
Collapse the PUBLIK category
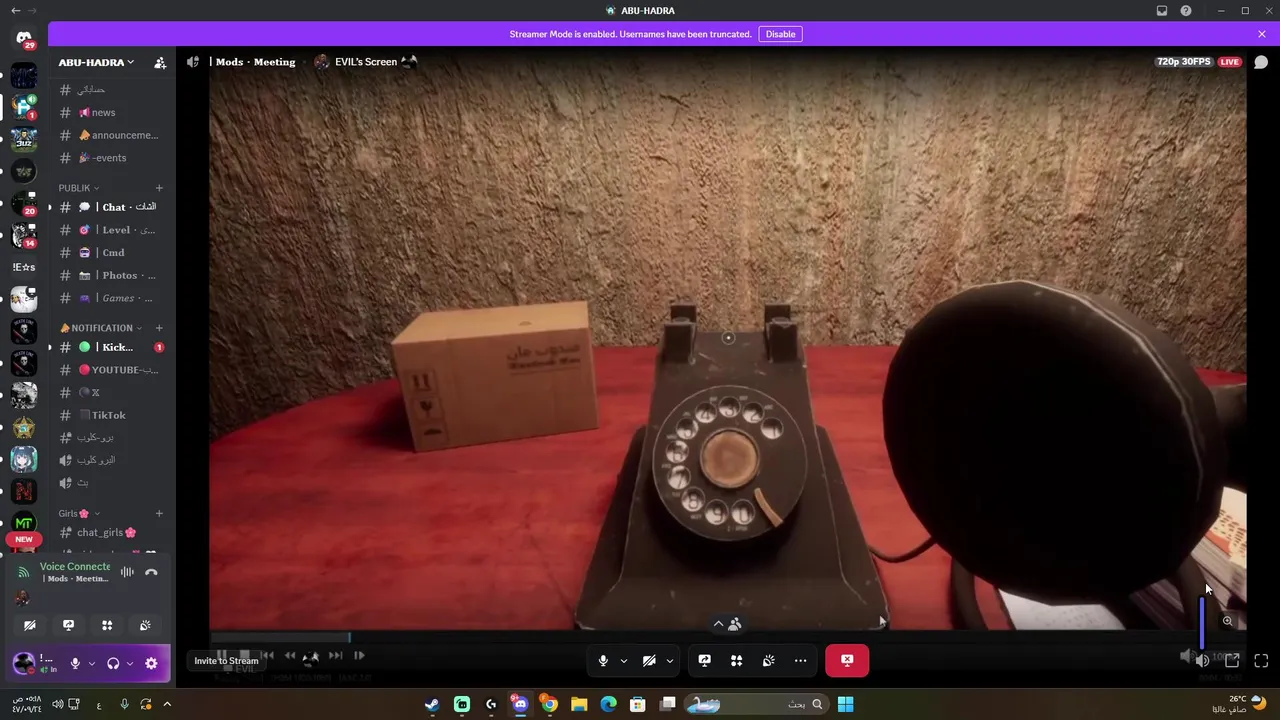(x=79, y=188)
